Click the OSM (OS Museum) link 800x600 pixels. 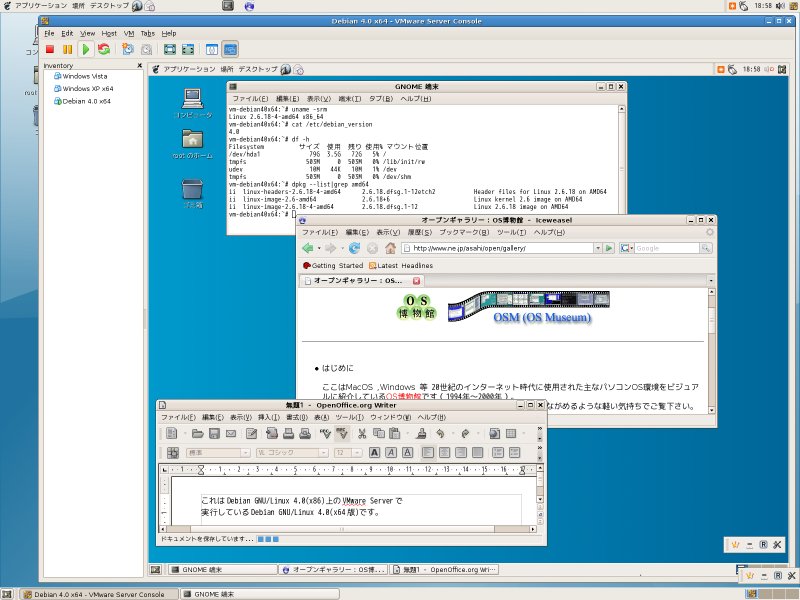542,317
